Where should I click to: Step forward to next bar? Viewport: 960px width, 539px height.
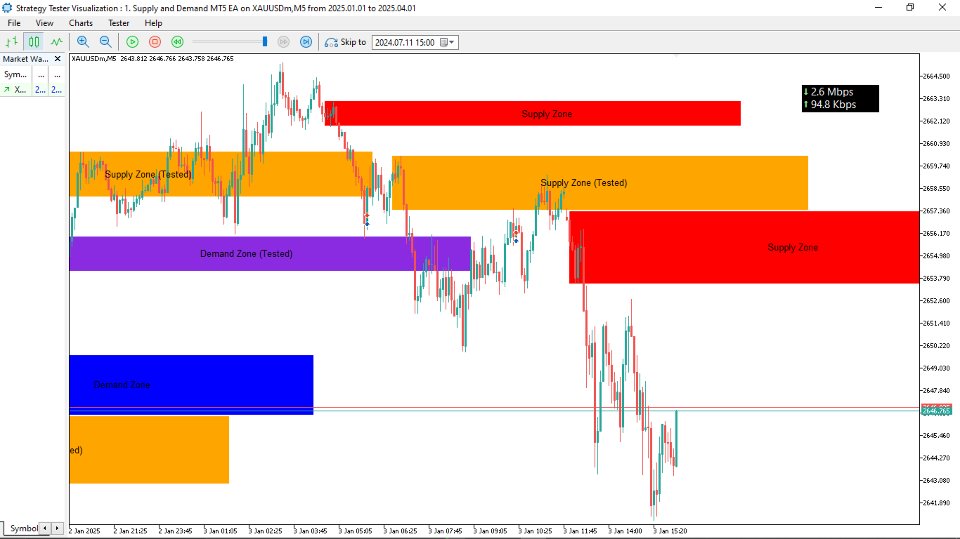point(306,42)
